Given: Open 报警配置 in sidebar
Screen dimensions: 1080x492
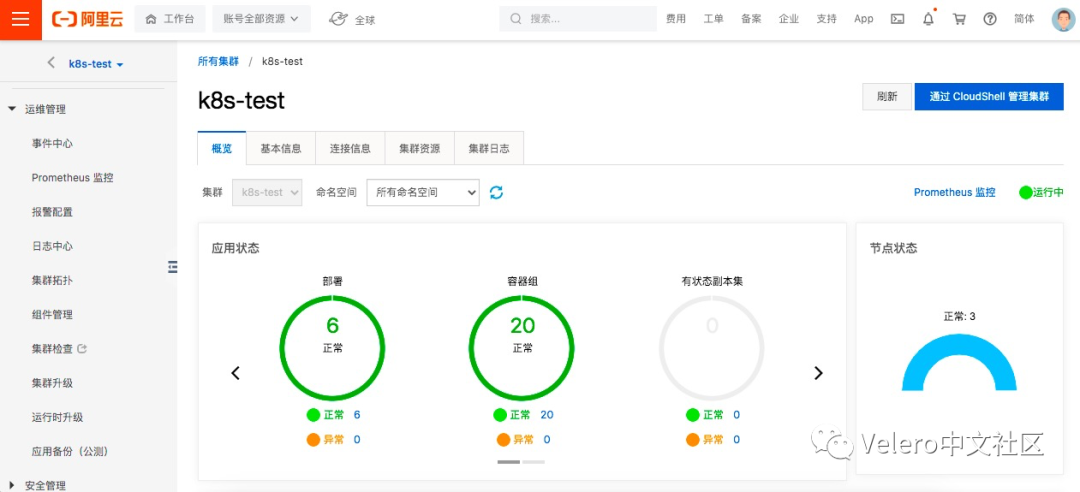Looking at the screenshot, I should [x=52, y=212].
